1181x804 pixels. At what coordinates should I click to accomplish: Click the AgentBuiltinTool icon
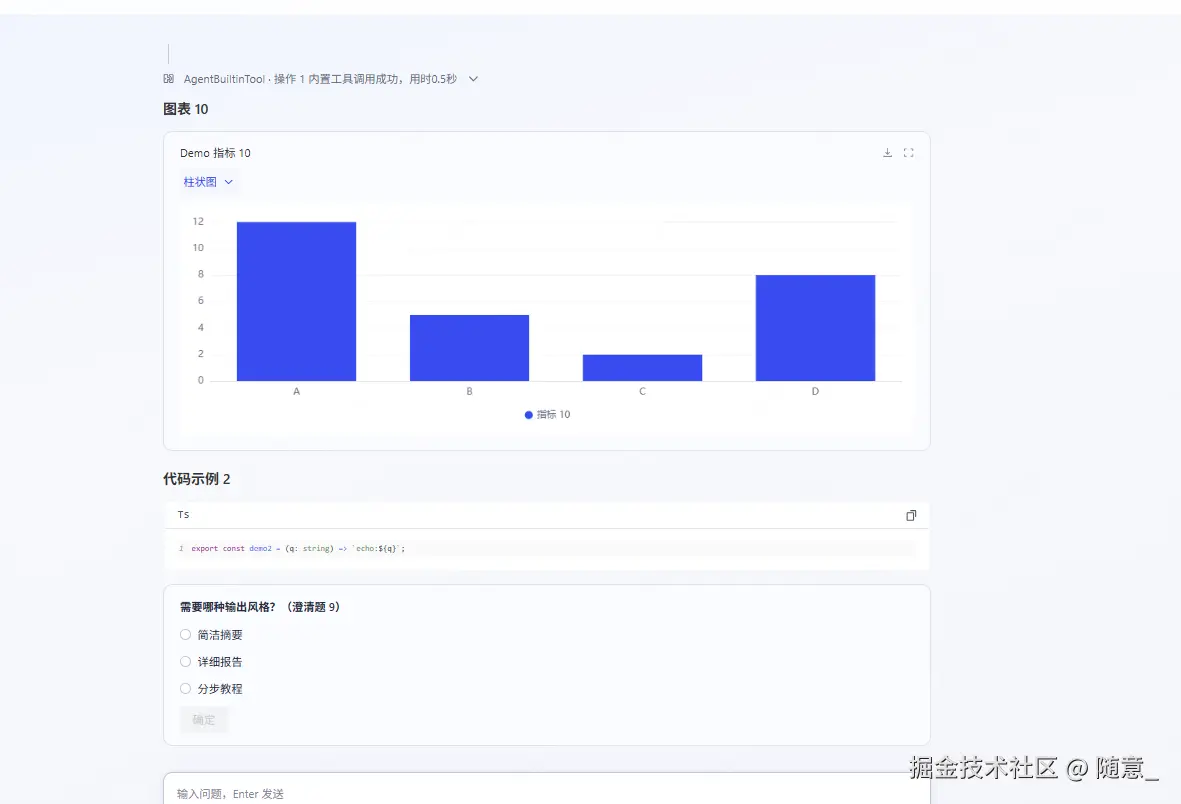(169, 78)
